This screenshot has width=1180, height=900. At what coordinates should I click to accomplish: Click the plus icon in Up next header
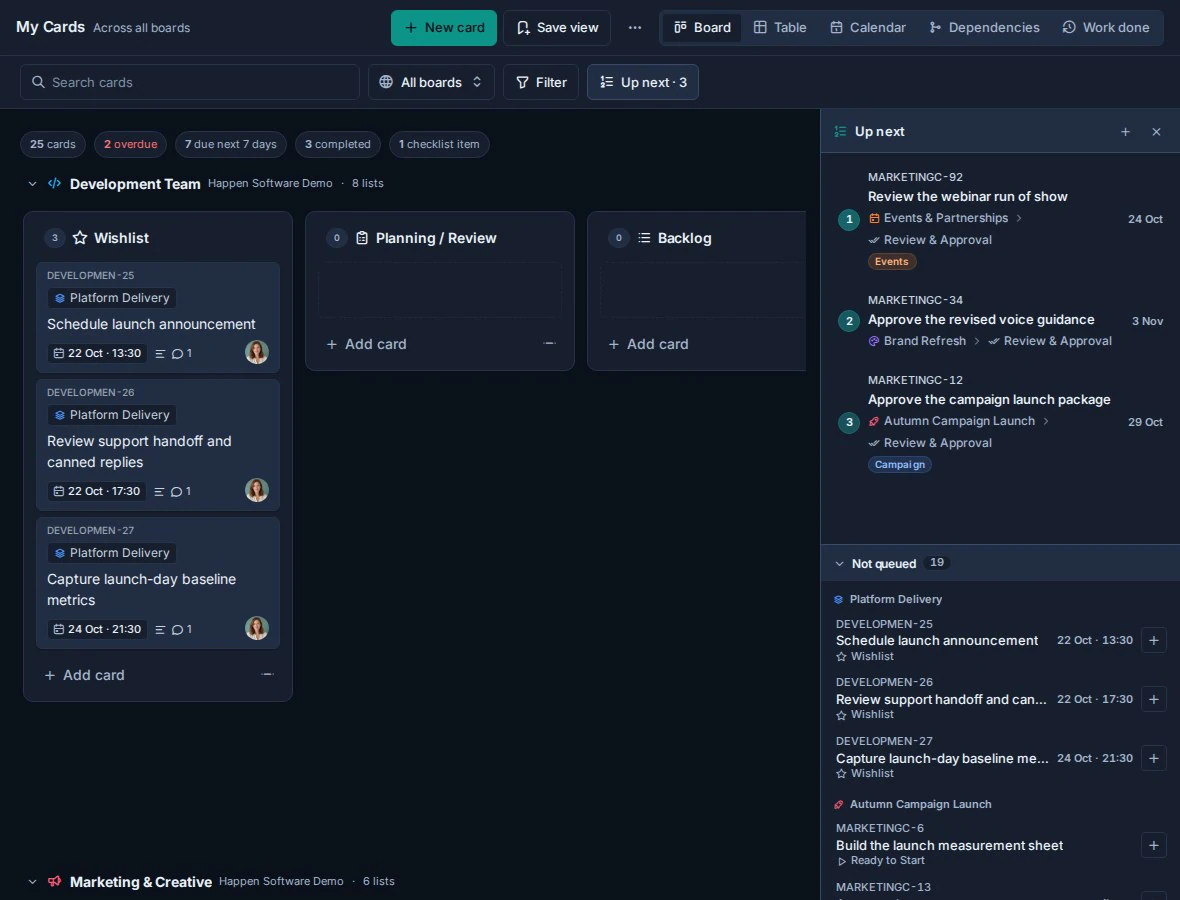pos(1125,132)
